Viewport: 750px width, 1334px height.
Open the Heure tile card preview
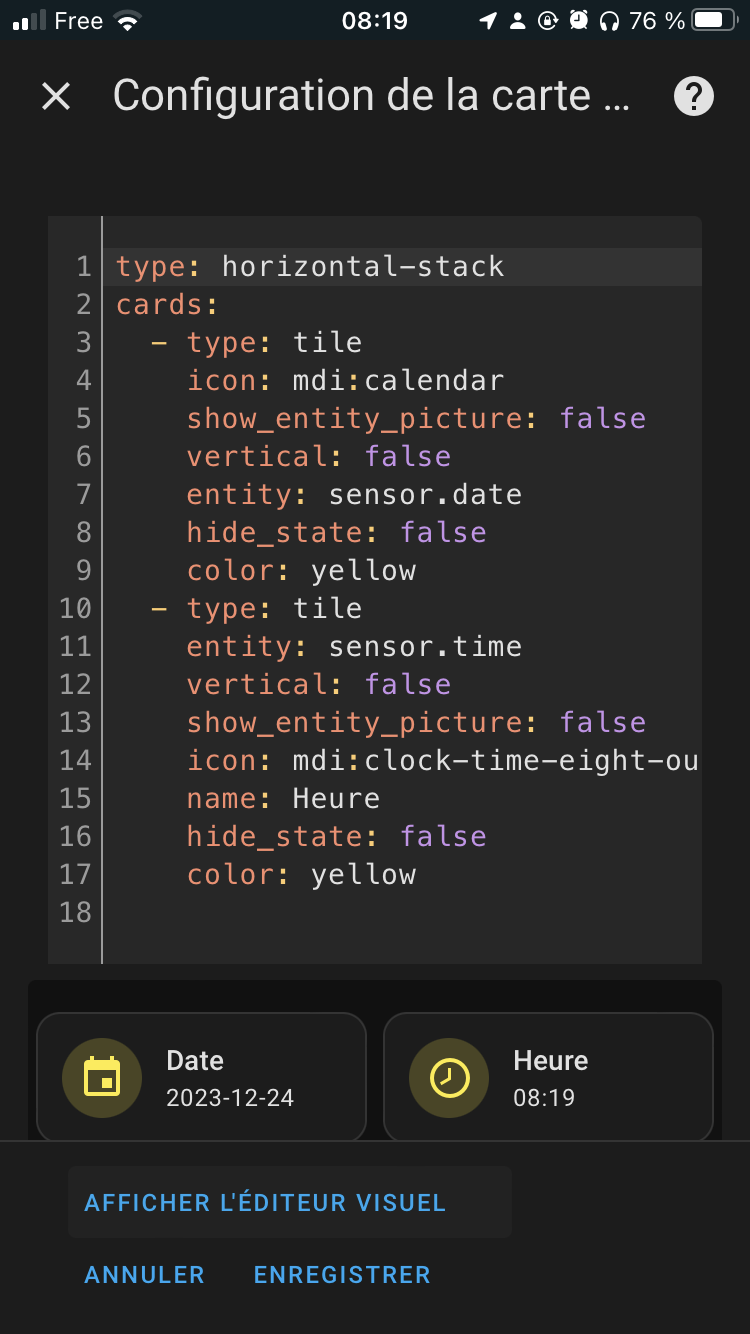point(548,1078)
